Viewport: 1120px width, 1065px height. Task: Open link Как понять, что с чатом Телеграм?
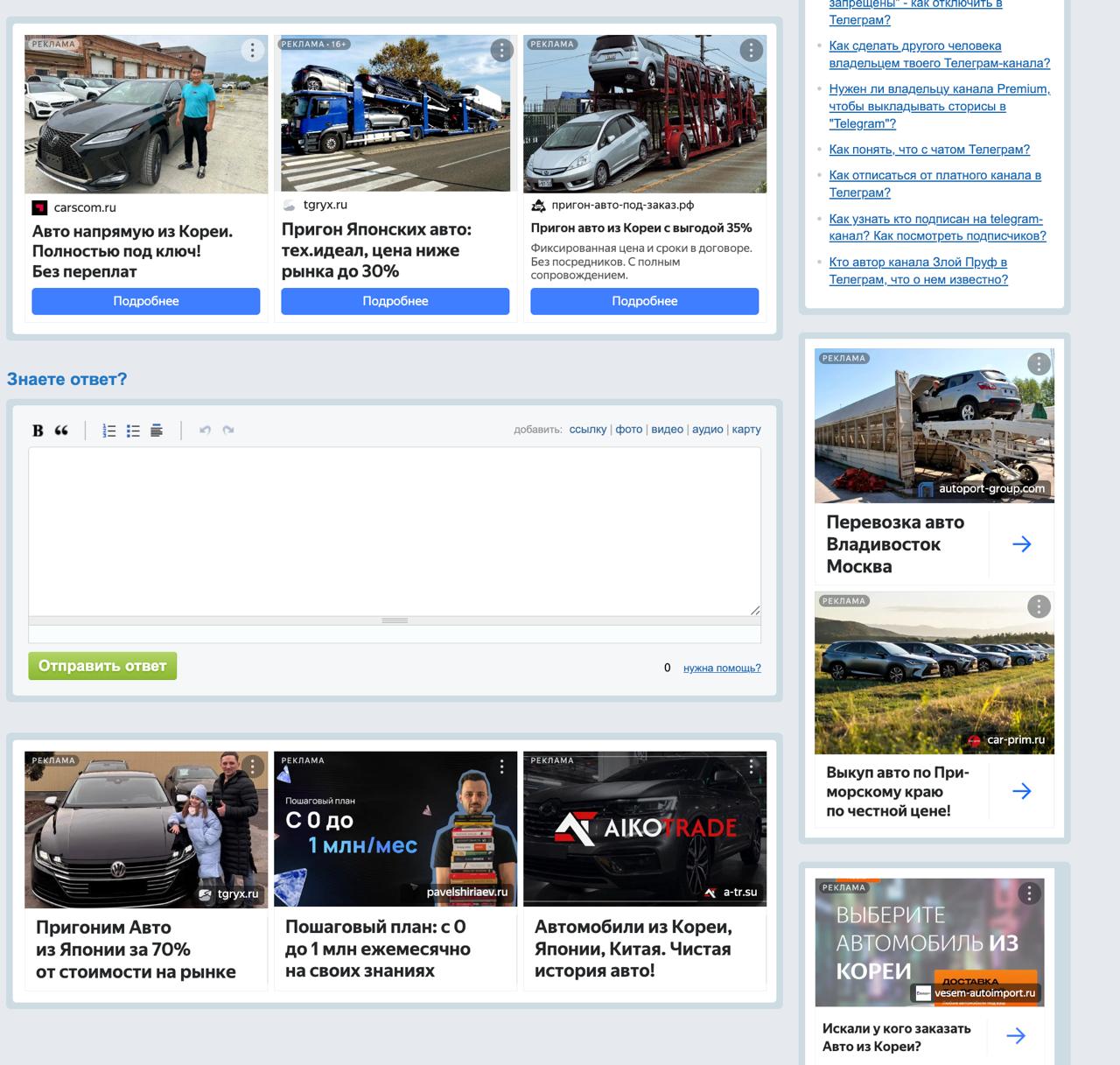coord(929,150)
